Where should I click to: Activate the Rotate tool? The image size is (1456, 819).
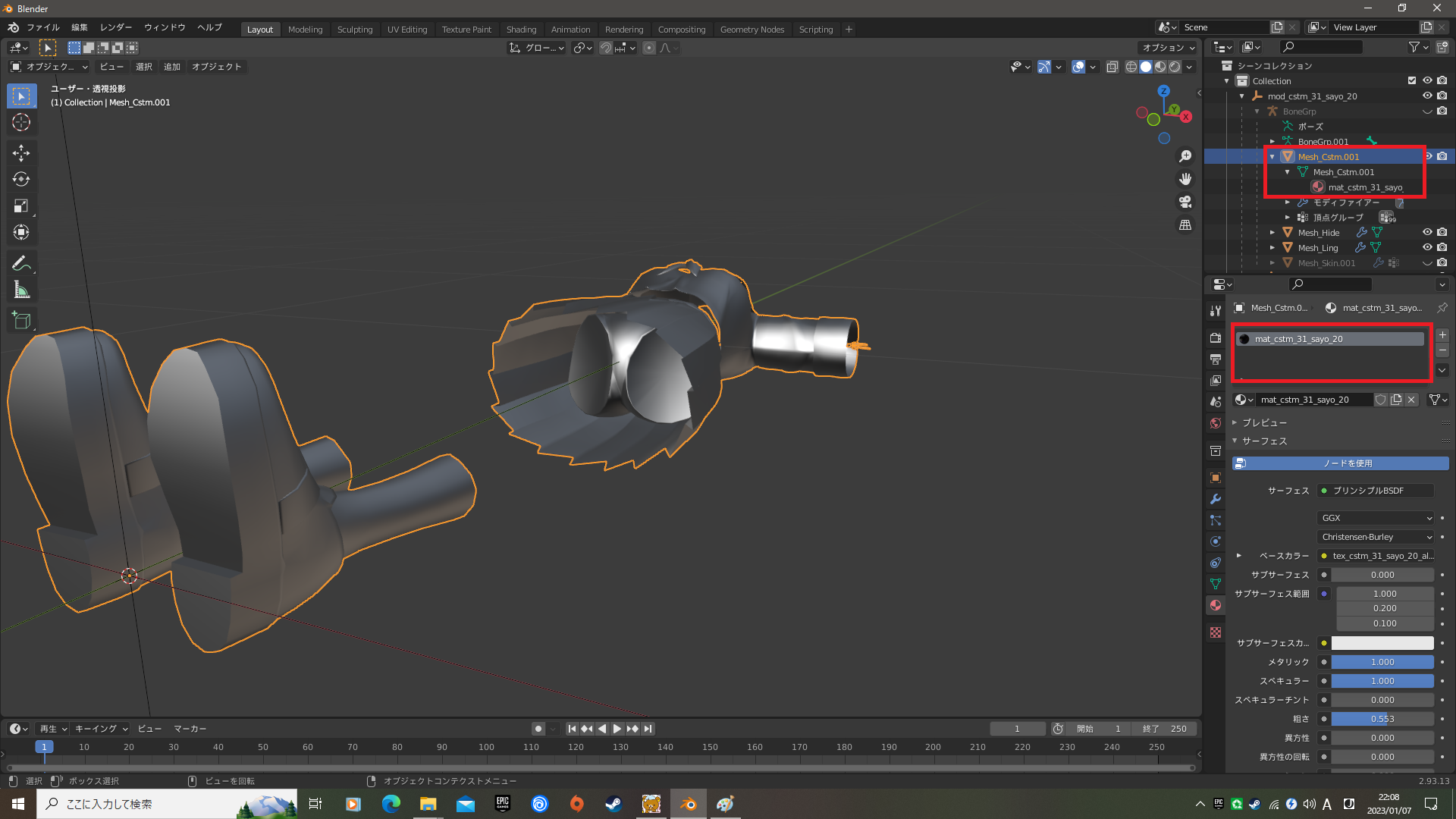21,180
